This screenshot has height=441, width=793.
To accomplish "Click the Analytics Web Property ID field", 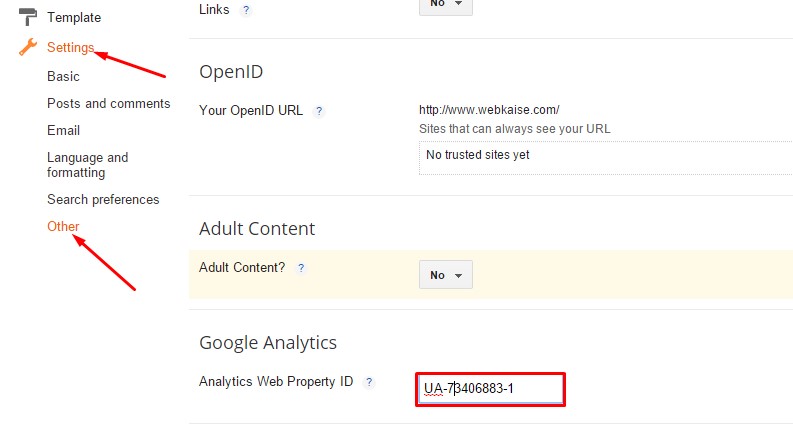I will coord(490,389).
